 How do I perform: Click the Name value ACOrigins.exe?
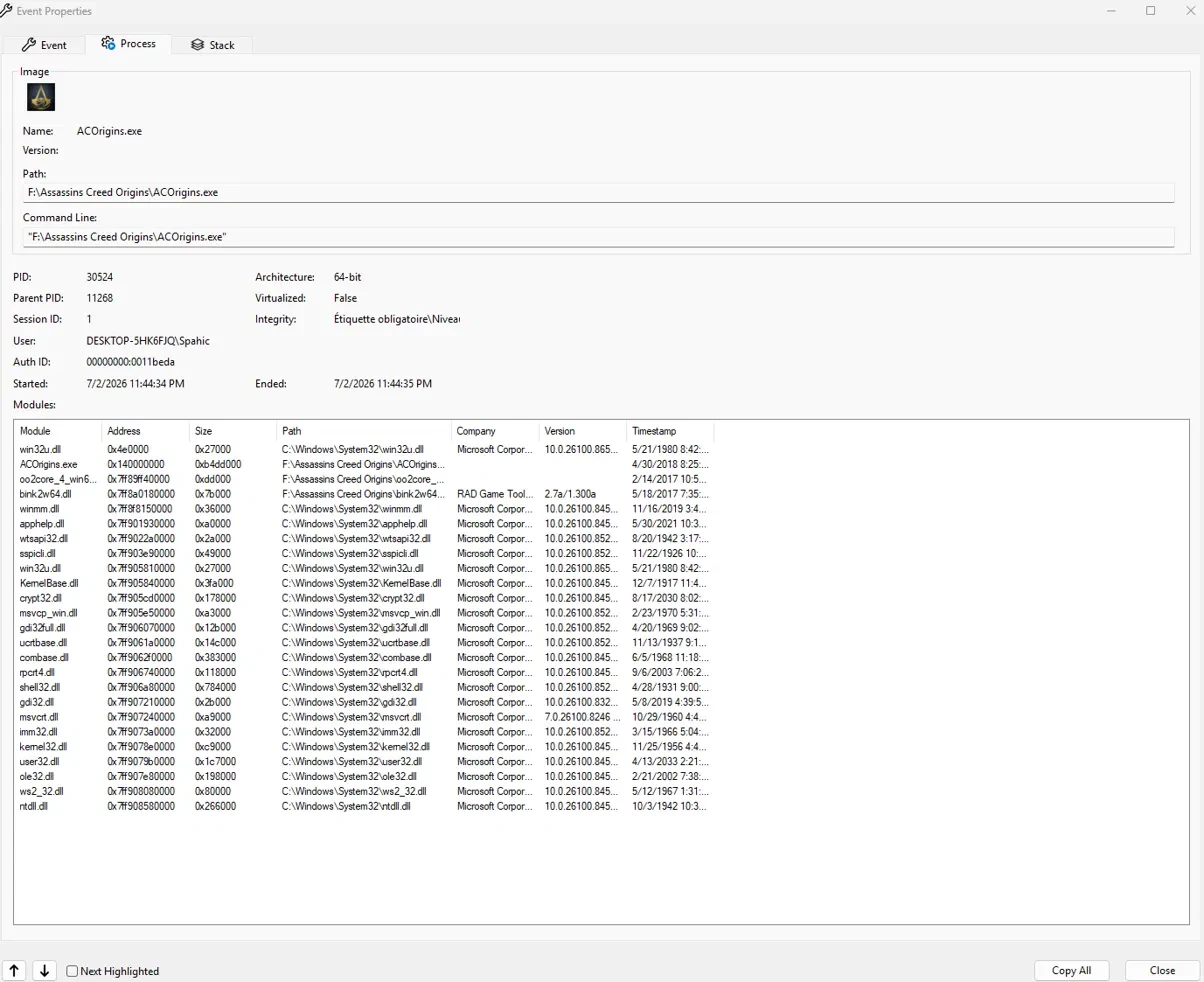tap(110, 131)
